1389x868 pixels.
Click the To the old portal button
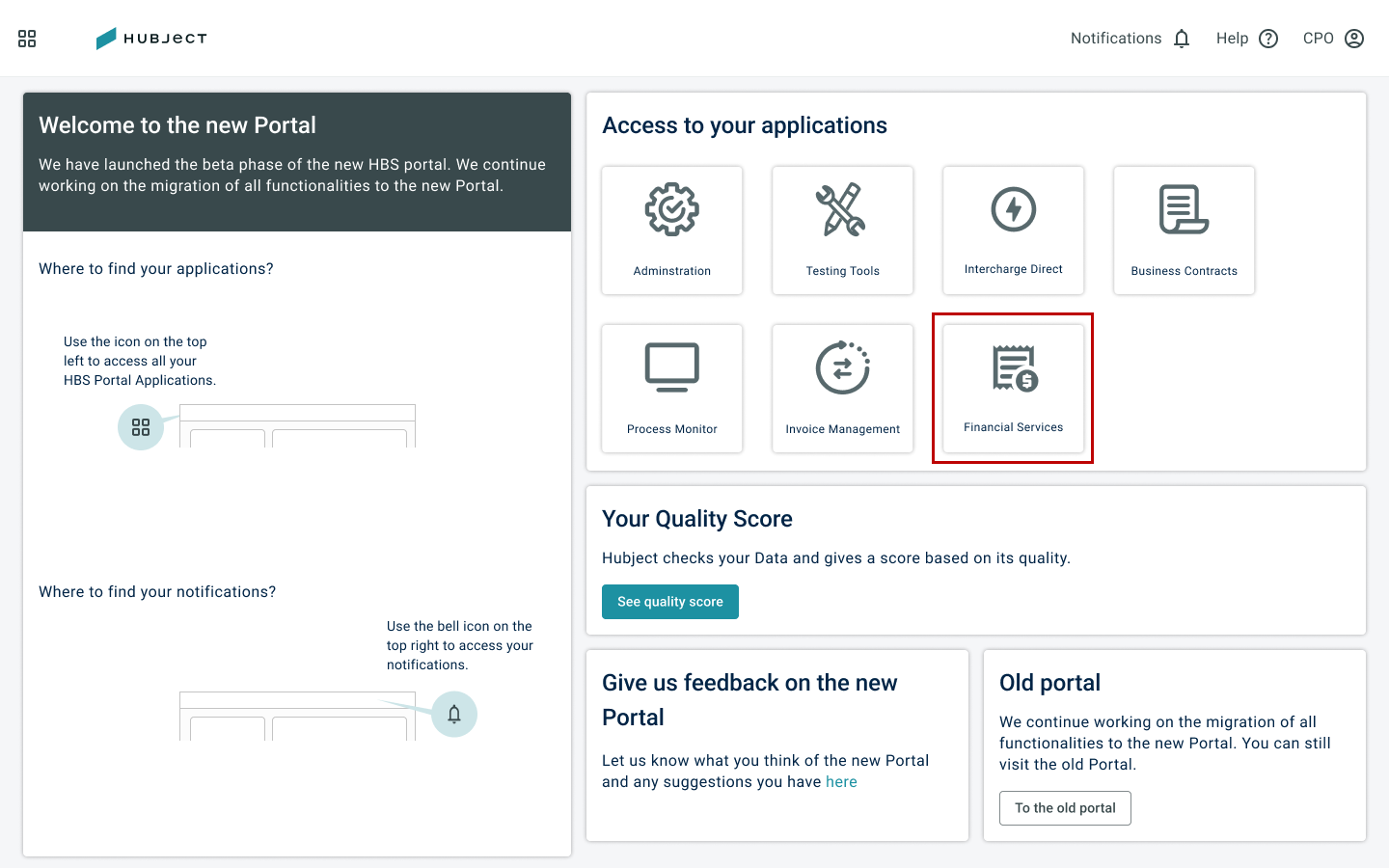(1065, 808)
